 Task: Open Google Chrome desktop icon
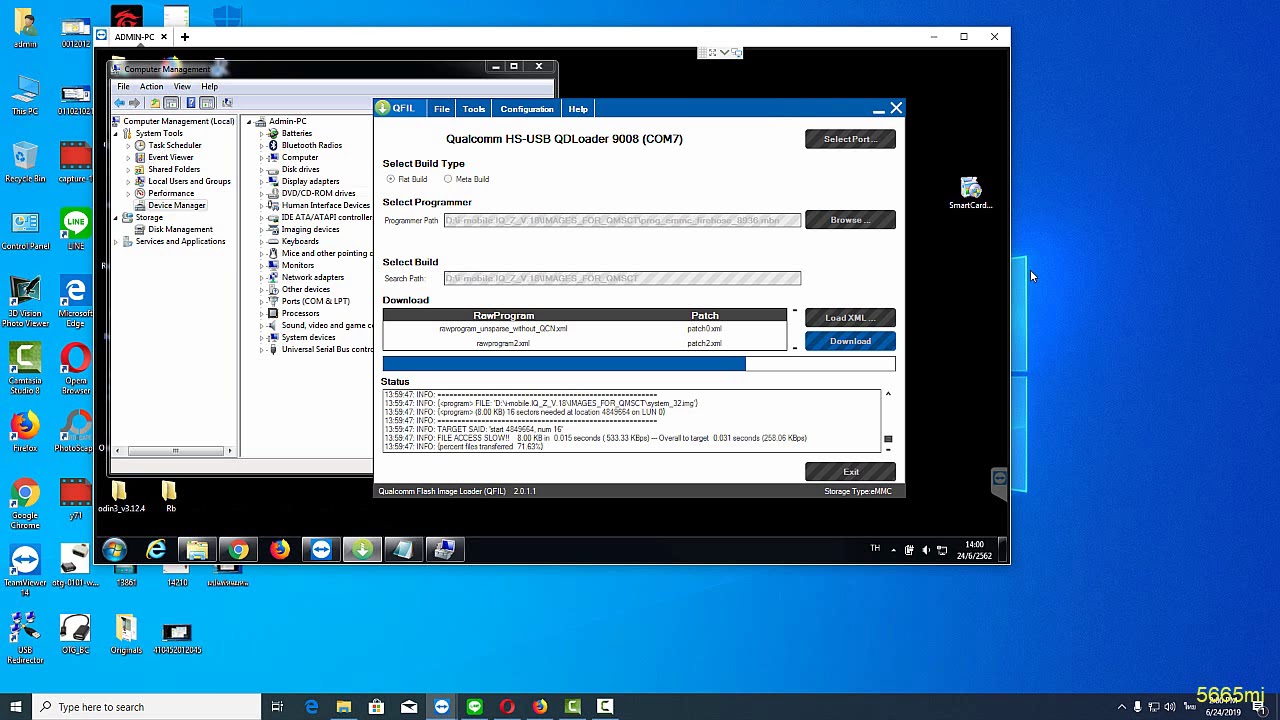(x=25, y=503)
